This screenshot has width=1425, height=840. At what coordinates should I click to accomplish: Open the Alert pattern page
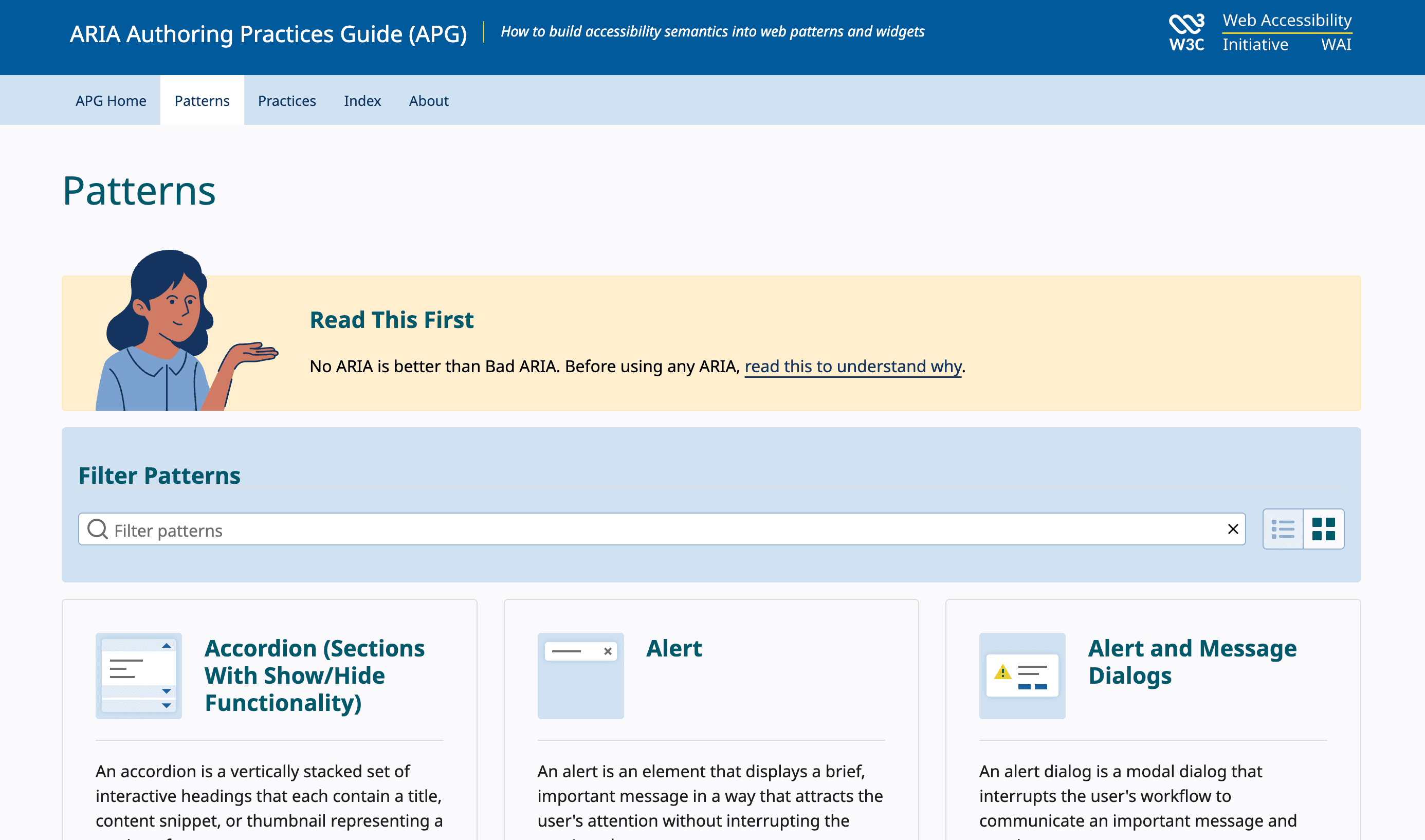pyautogui.click(x=674, y=648)
